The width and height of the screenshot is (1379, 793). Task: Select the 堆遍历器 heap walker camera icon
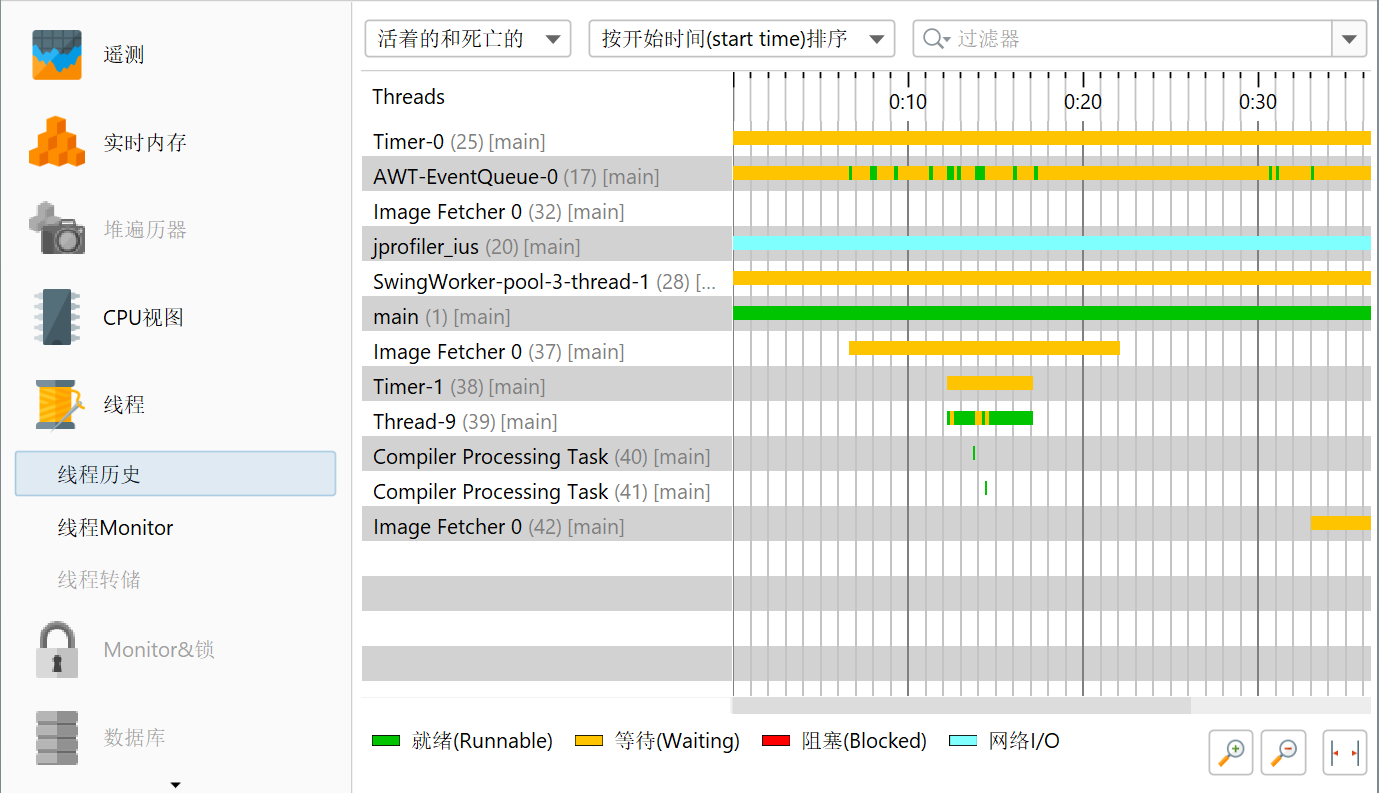(57, 229)
